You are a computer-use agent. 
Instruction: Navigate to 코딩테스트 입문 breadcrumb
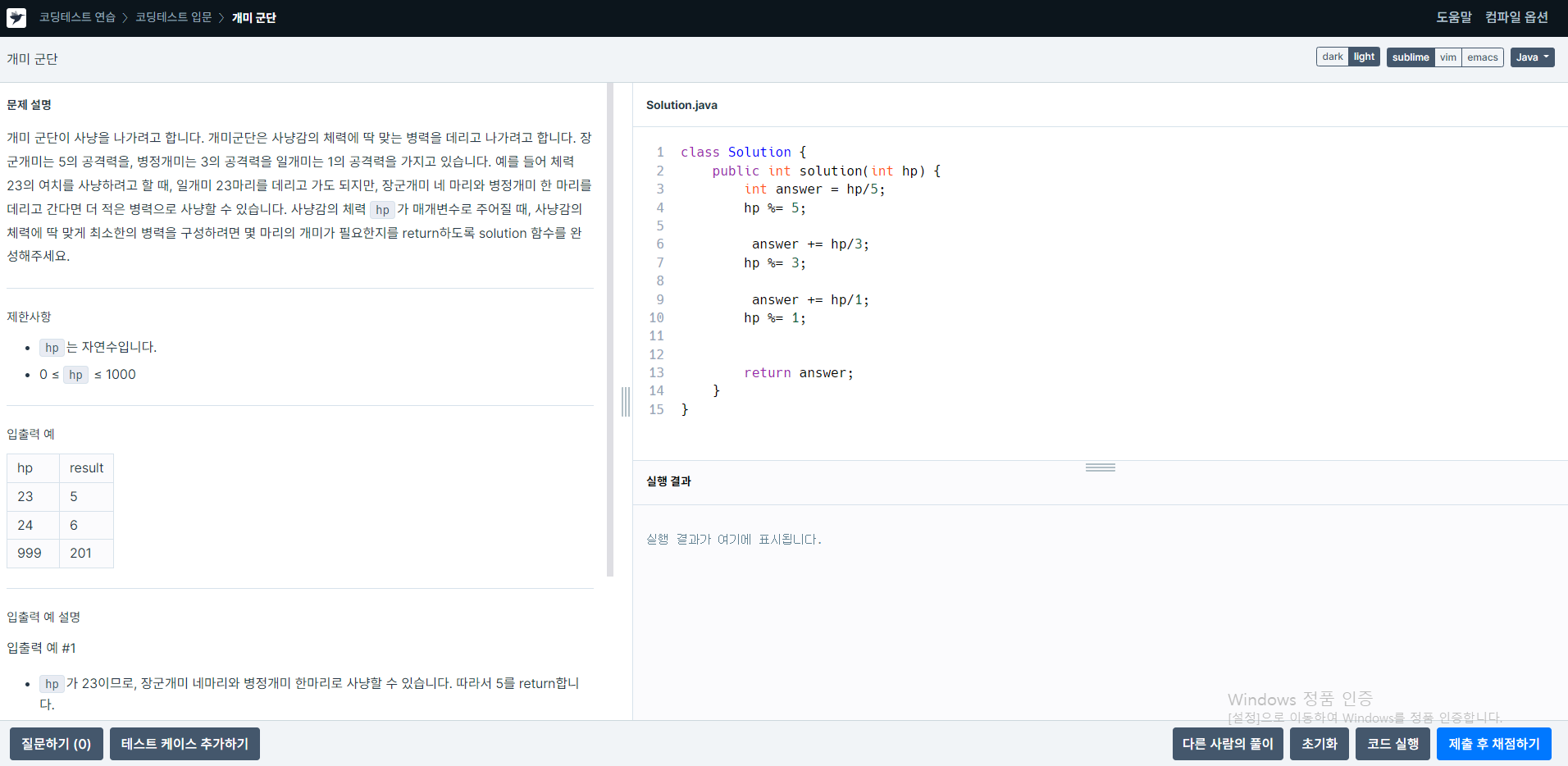coord(172,16)
